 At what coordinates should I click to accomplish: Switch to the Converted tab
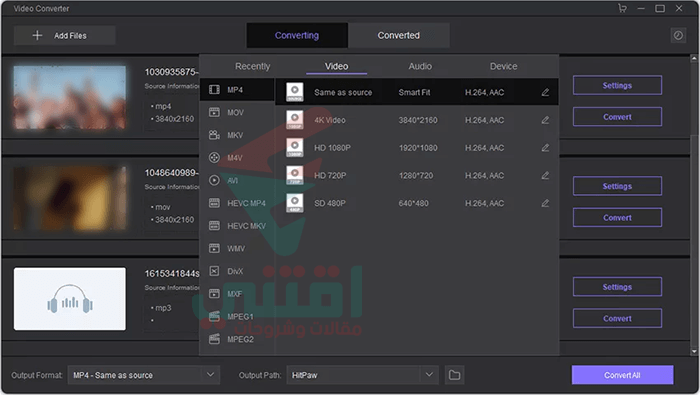[x=399, y=35]
